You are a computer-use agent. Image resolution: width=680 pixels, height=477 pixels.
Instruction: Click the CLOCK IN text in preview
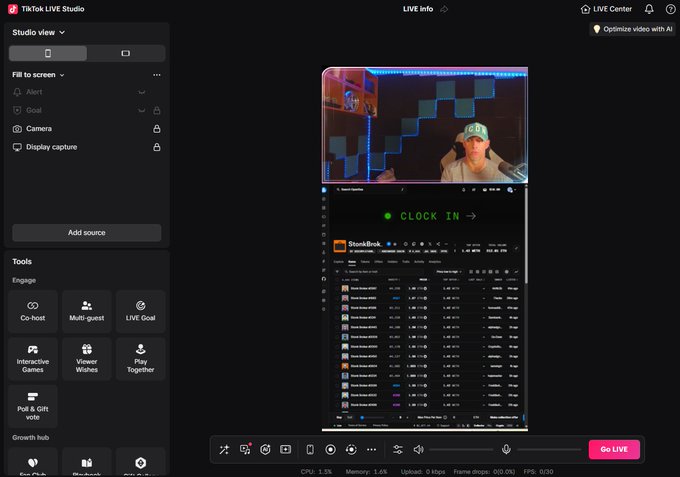pos(429,216)
